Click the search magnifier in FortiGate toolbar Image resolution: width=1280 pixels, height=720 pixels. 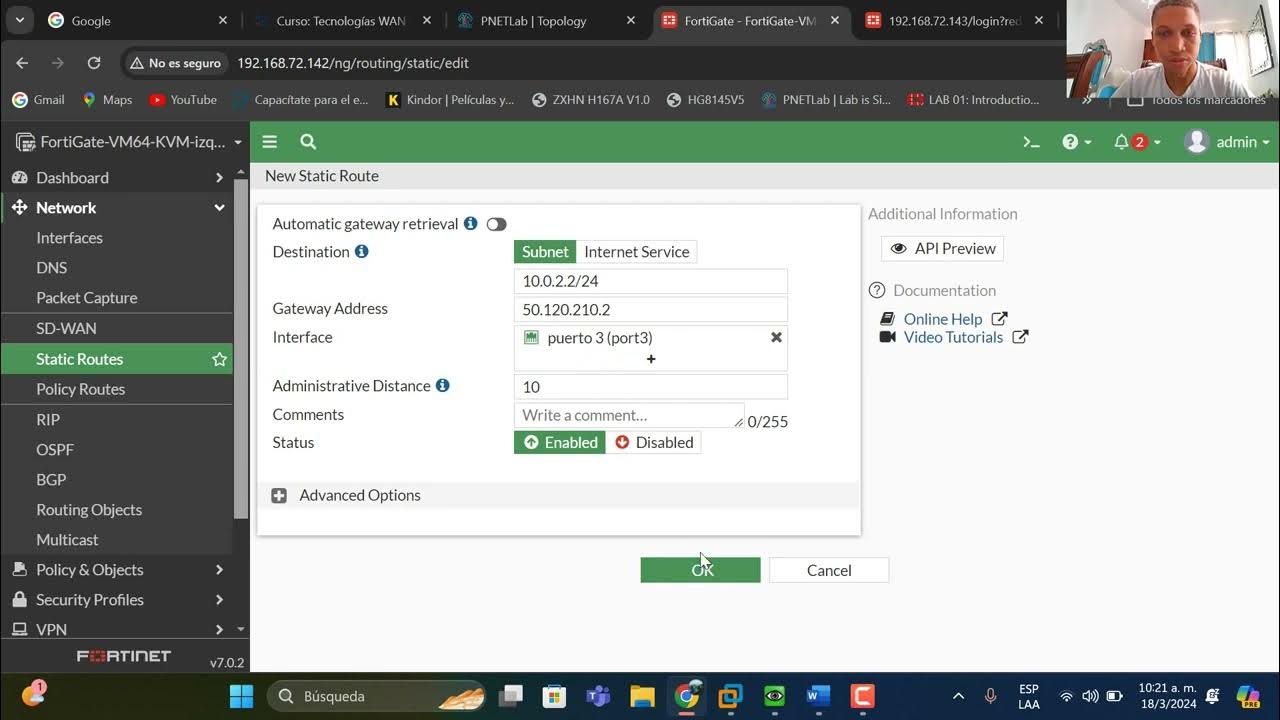pyautogui.click(x=308, y=142)
